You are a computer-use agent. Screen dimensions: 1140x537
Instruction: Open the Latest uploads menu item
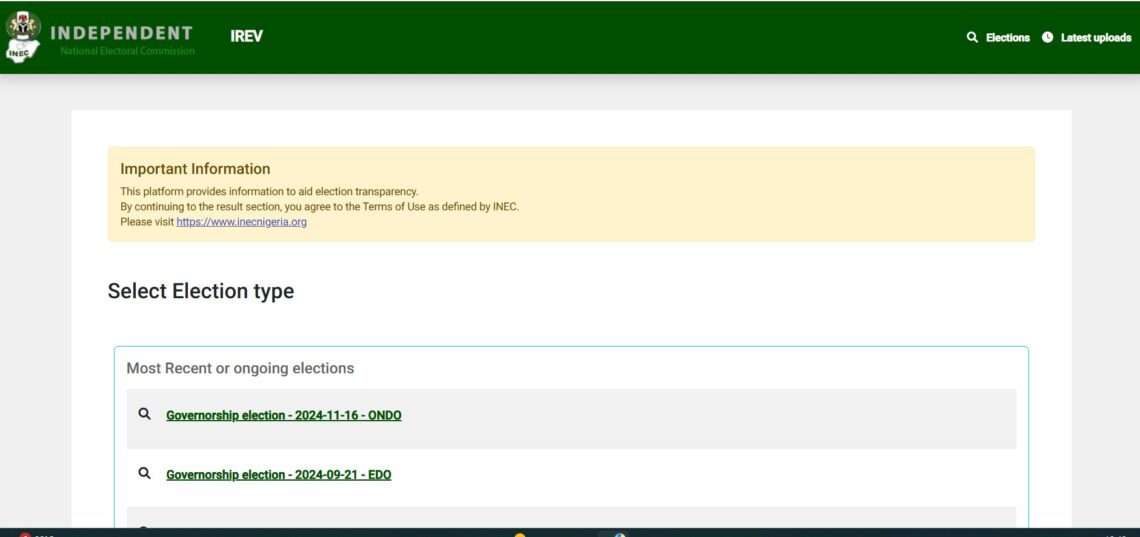pyautogui.click(x=1096, y=38)
